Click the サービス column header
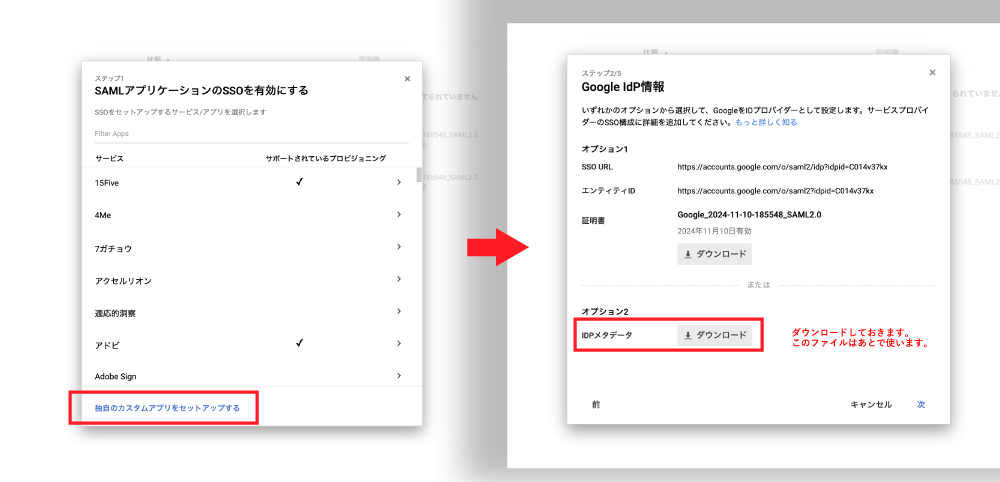Image resolution: width=1000 pixels, height=482 pixels. [110, 158]
